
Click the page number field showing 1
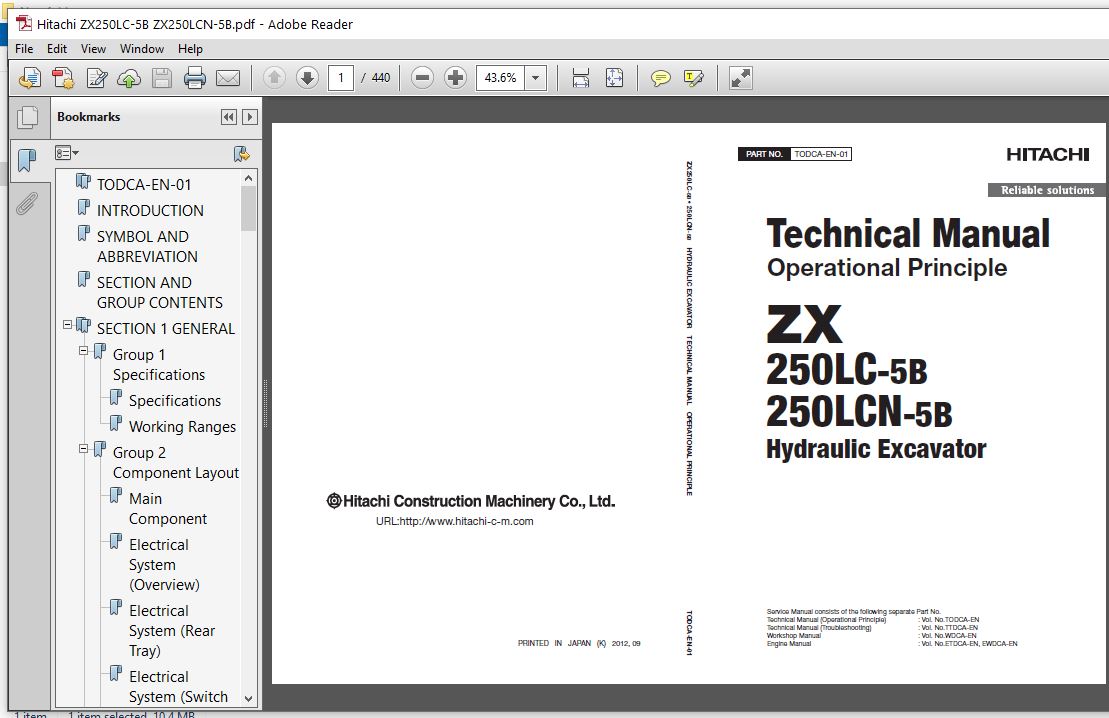(341, 78)
